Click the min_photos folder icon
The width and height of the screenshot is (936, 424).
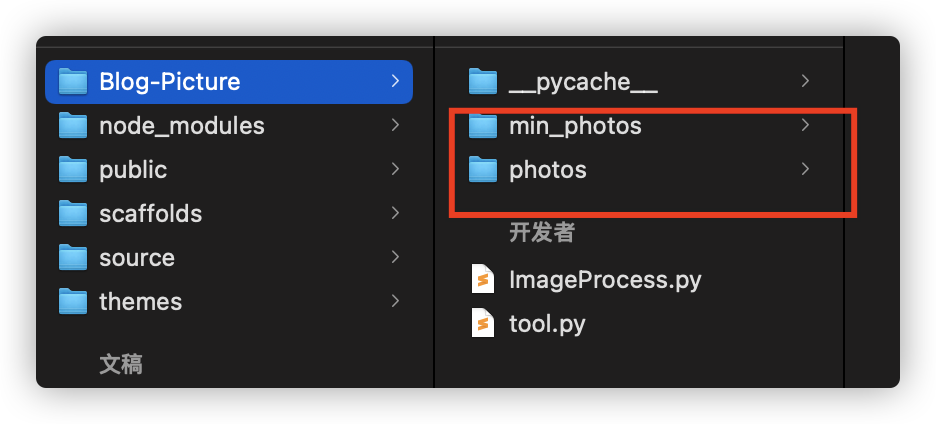483,125
